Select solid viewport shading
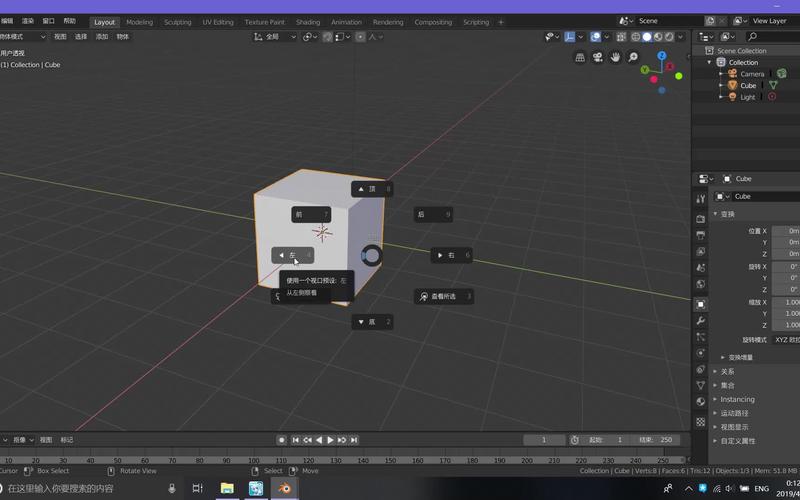Viewport: 800px width, 500px height. [x=647, y=37]
